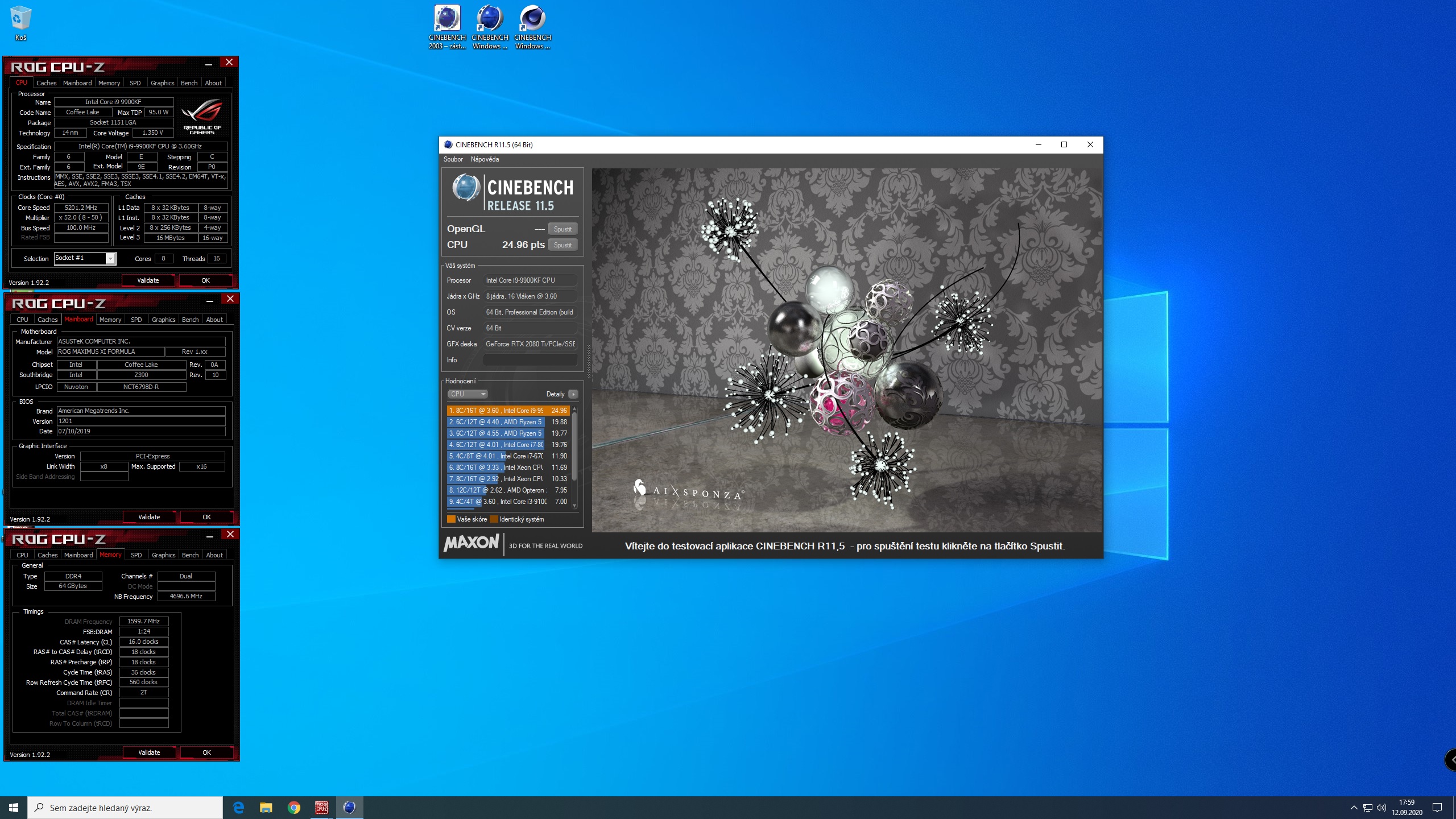
Task: Minimize the top CPU-Z window
Action: coord(209,64)
